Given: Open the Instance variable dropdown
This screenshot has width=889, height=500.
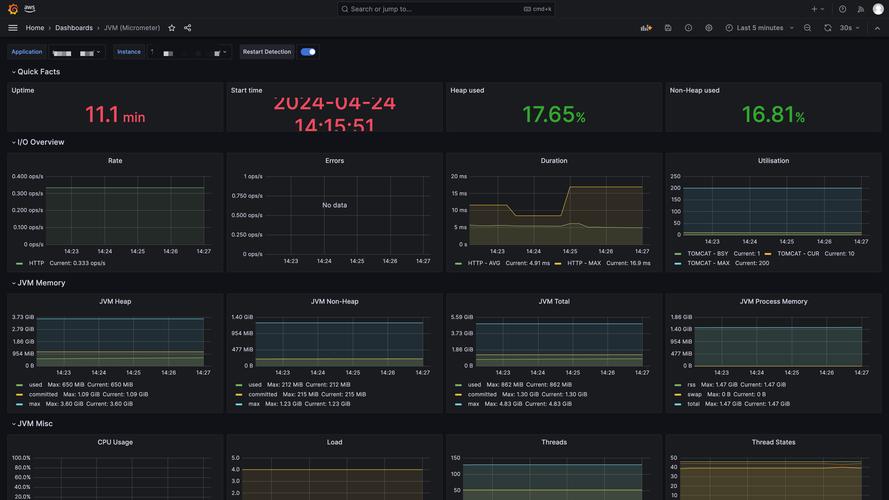Looking at the screenshot, I should [189, 52].
